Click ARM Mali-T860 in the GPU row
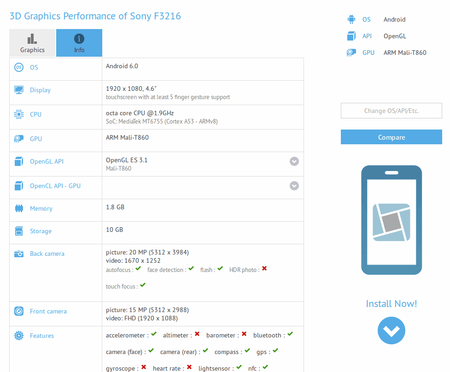450x372 pixels. (127, 137)
